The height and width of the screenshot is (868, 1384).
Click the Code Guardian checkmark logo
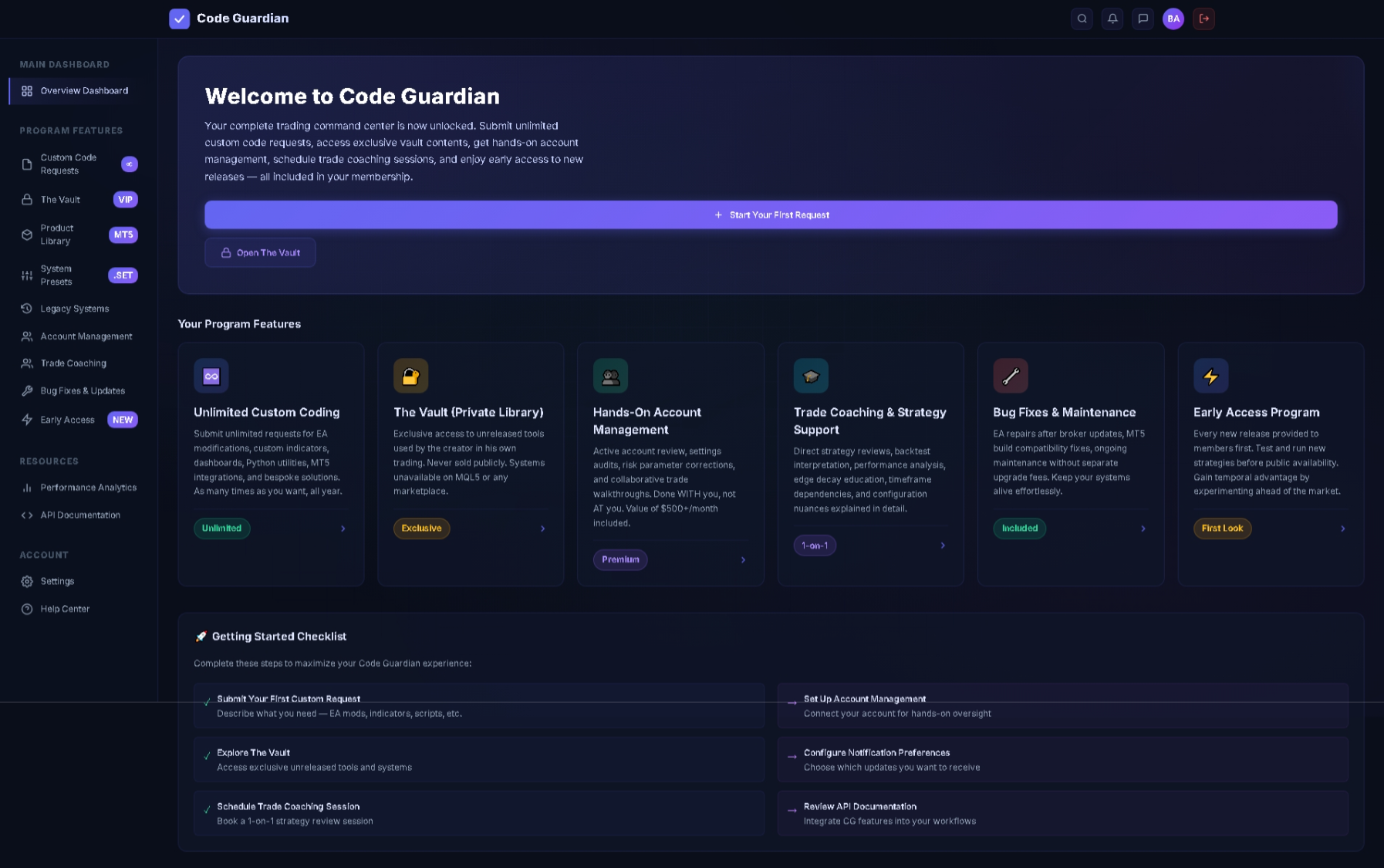click(179, 19)
